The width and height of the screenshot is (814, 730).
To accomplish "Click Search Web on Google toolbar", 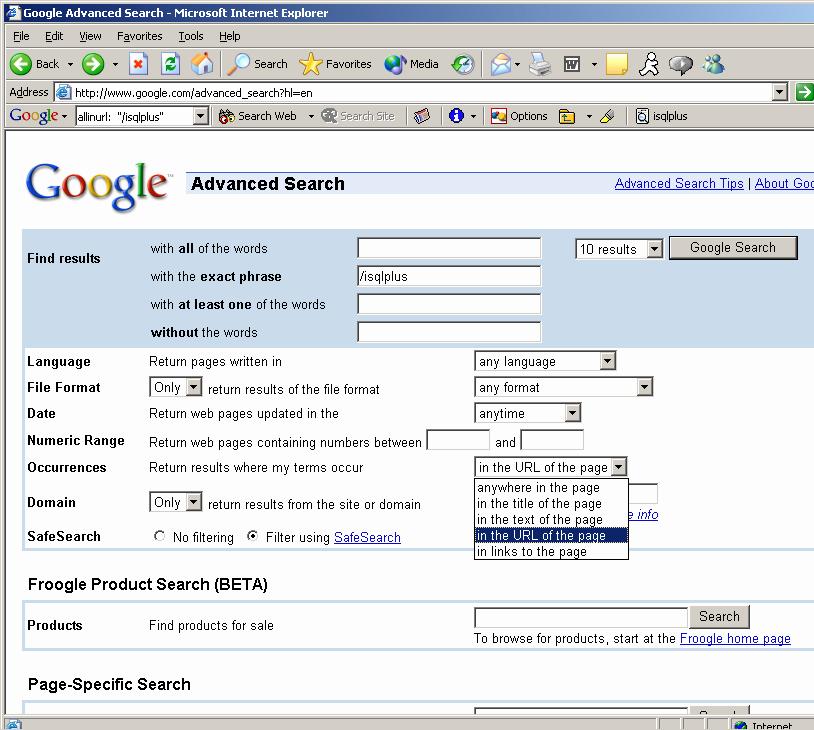I will (257, 116).
